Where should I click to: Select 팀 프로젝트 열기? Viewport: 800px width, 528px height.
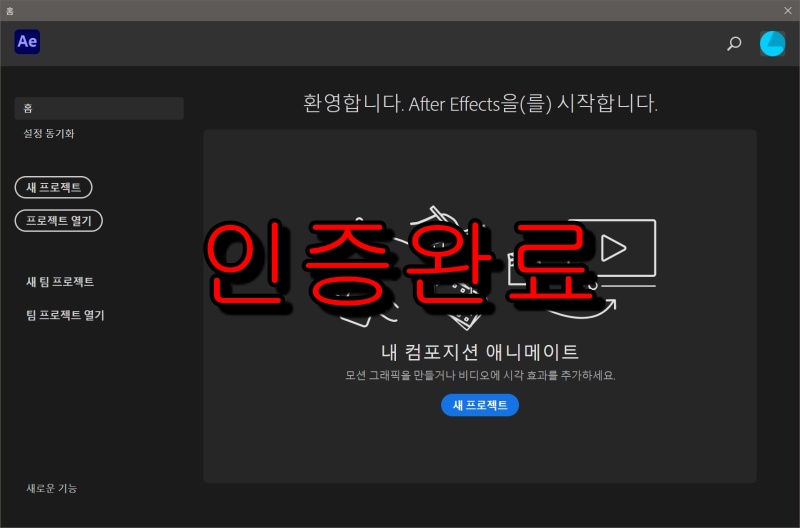pyautogui.click(x=65, y=315)
